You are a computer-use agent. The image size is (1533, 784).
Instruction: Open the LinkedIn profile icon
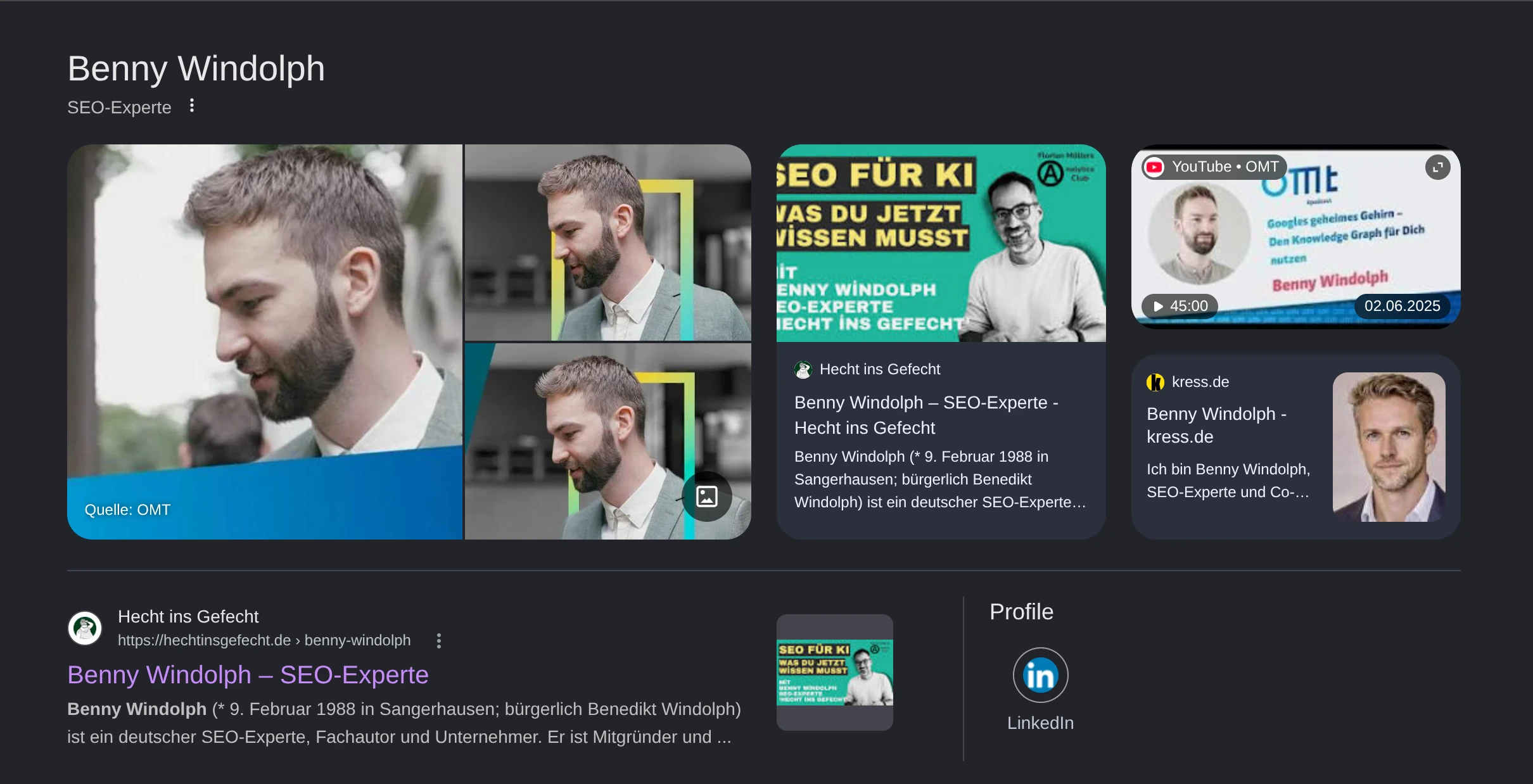pyautogui.click(x=1040, y=675)
